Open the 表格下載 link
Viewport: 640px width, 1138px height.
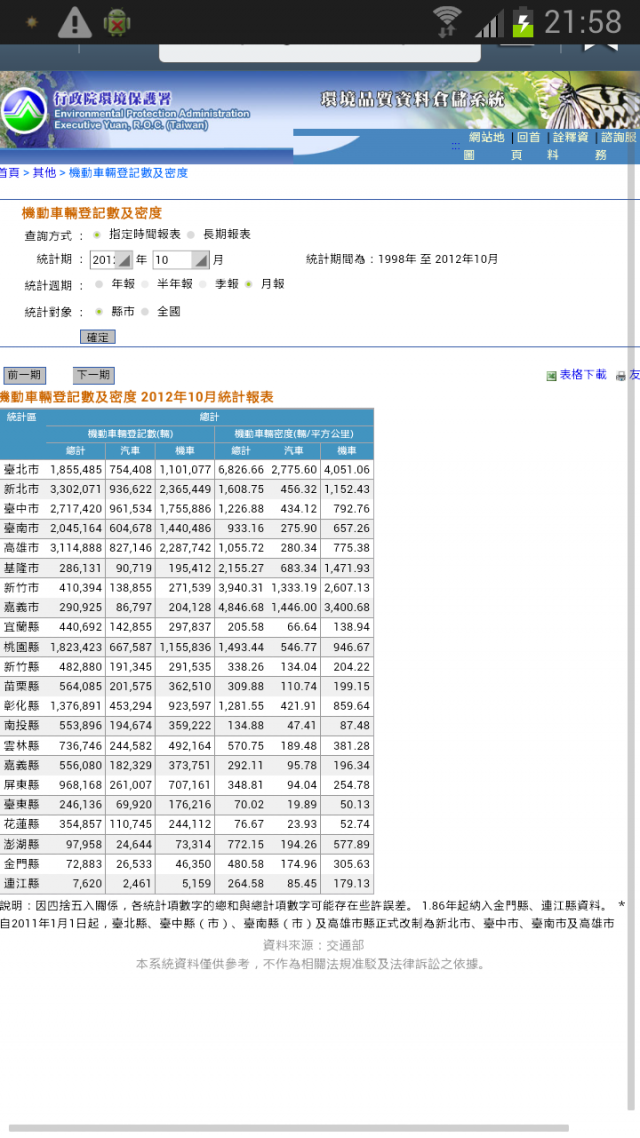tap(583, 375)
